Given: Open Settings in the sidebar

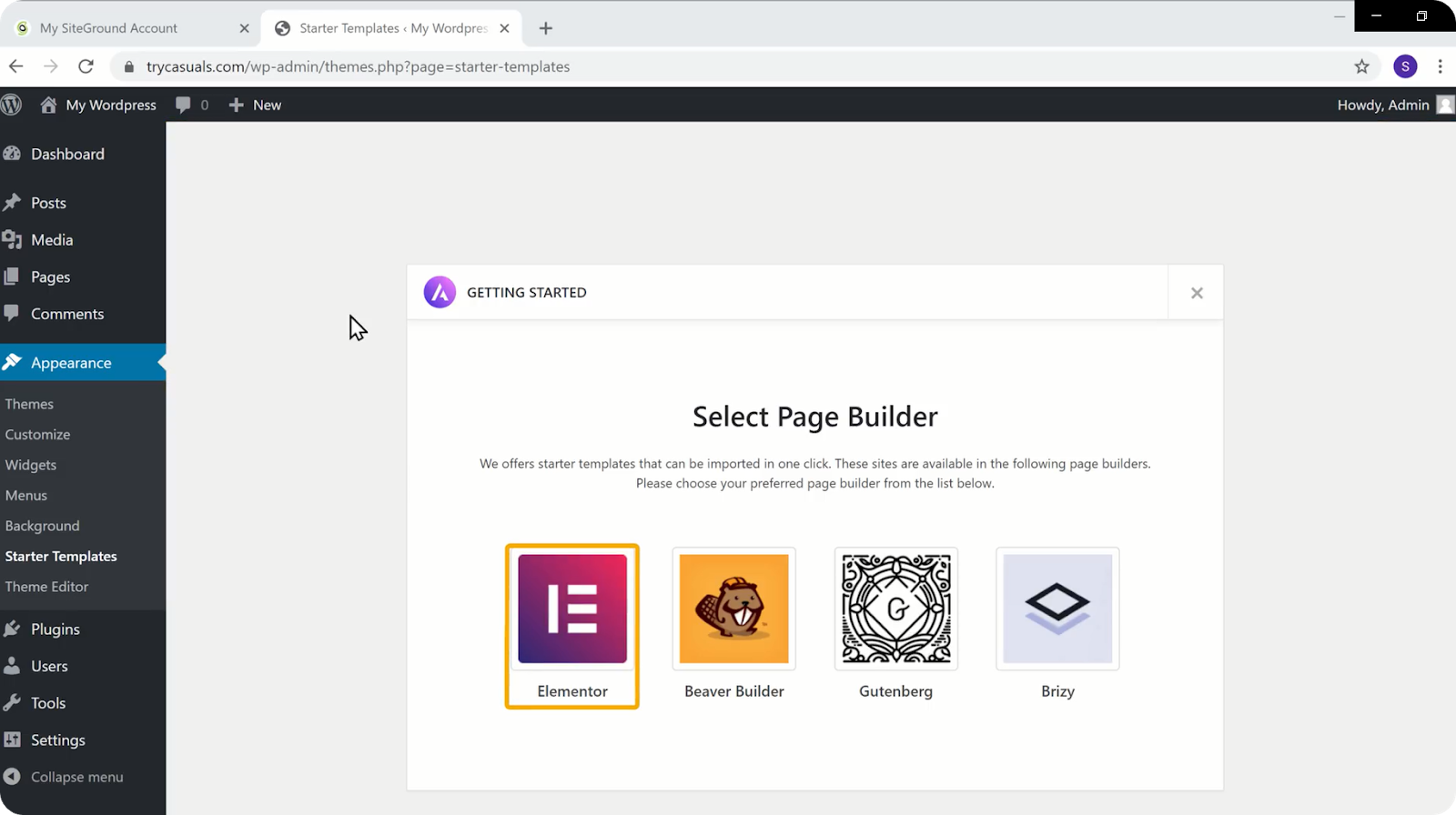Looking at the screenshot, I should pyautogui.click(x=83, y=740).
